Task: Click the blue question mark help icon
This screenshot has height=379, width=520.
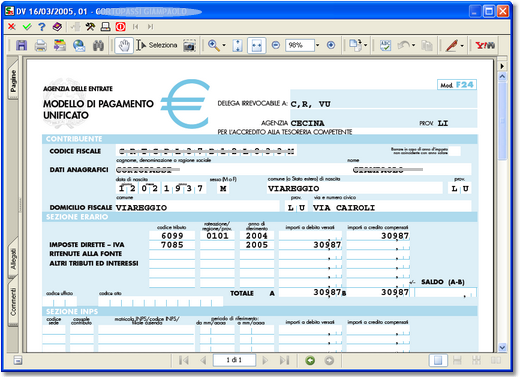Action: (x=42, y=27)
